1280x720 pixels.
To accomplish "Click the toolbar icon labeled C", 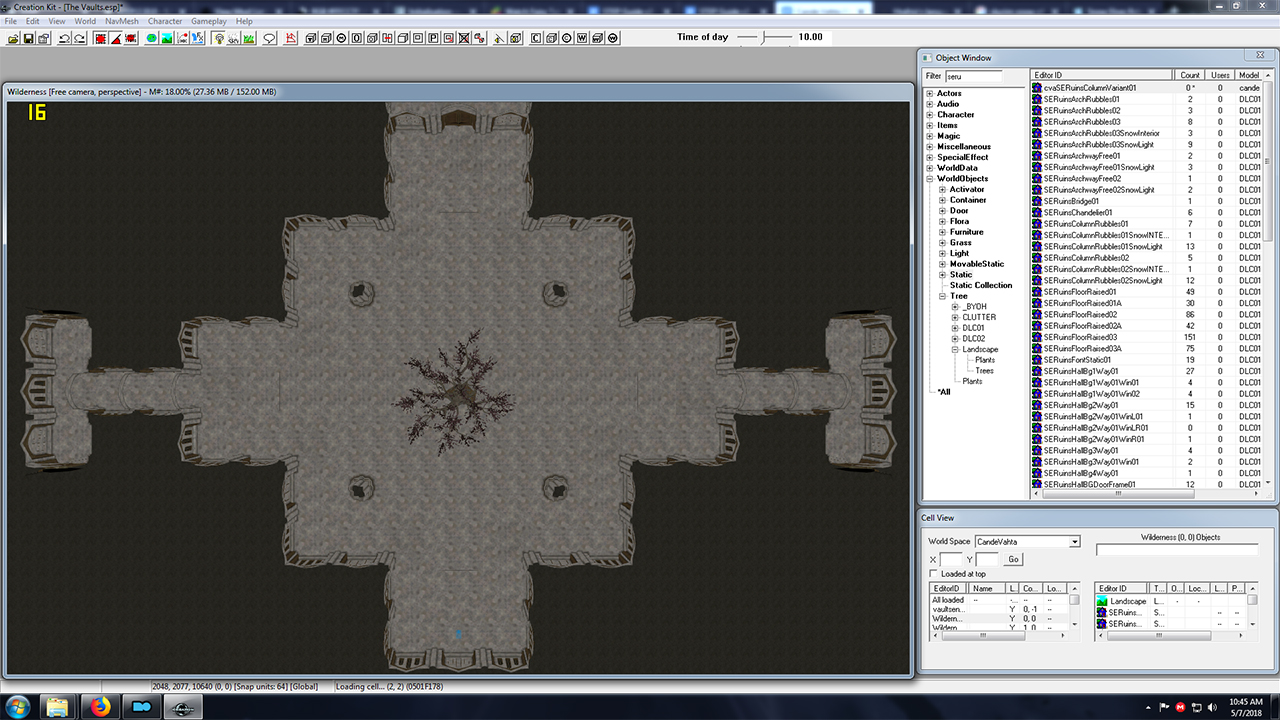I will (536, 38).
